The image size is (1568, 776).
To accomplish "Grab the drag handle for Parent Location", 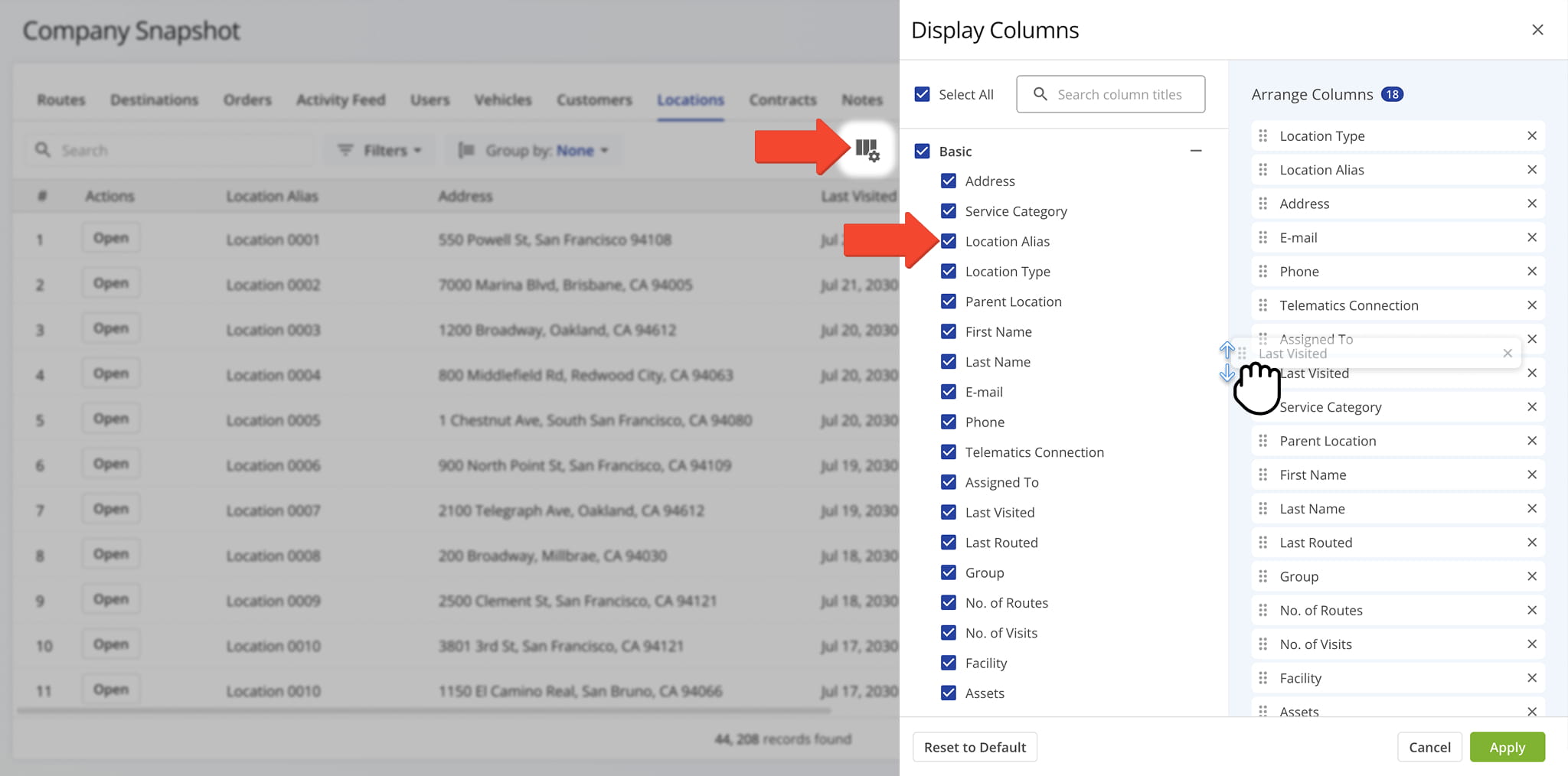I will pos(1263,441).
